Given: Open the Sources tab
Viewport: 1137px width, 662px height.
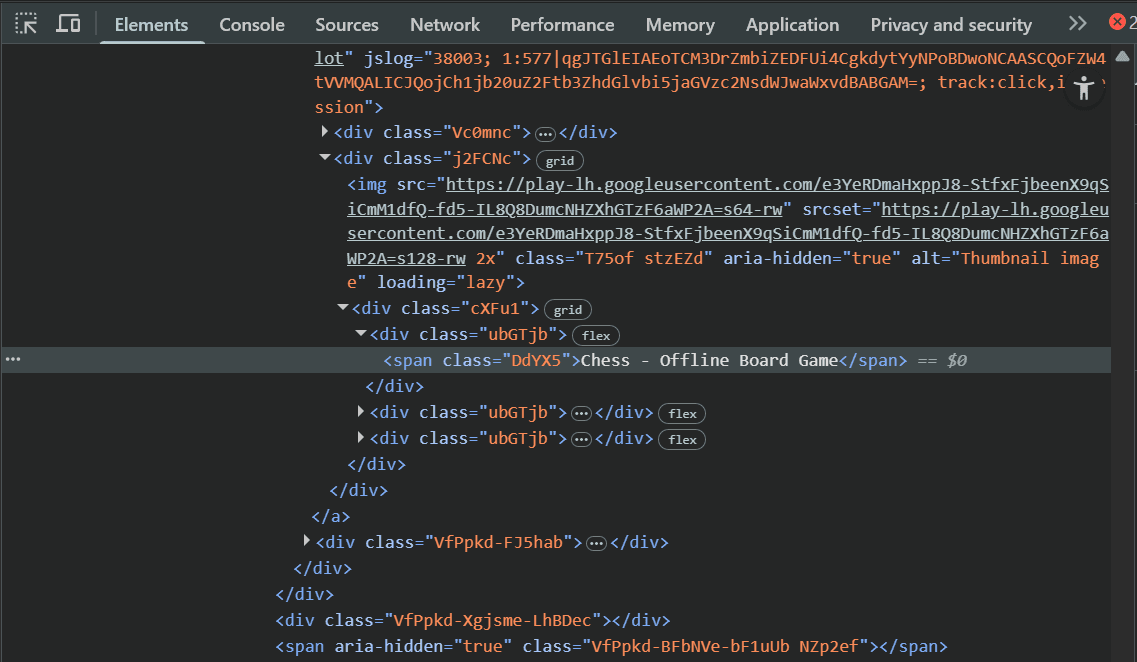Looking at the screenshot, I should pyautogui.click(x=347, y=25).
